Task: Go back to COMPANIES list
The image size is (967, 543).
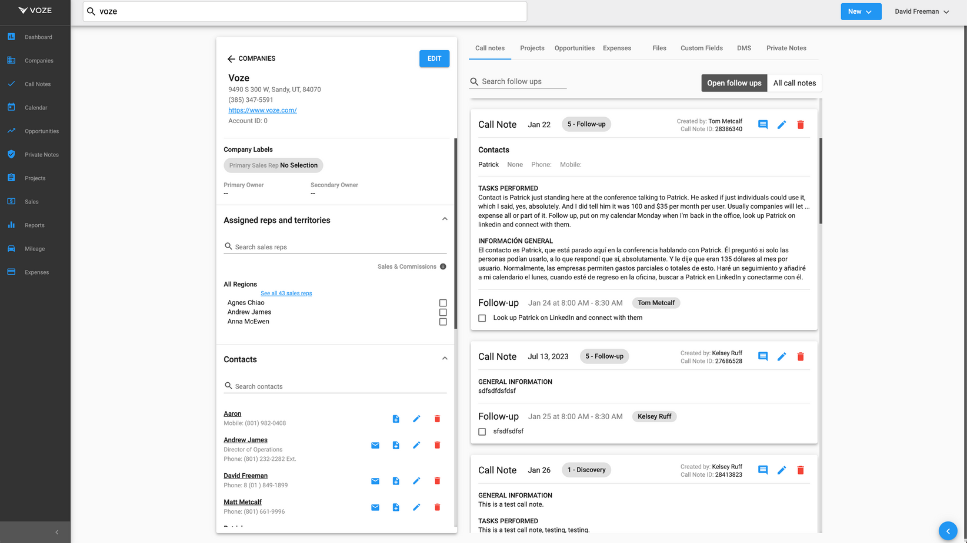Action: point(251,59)
